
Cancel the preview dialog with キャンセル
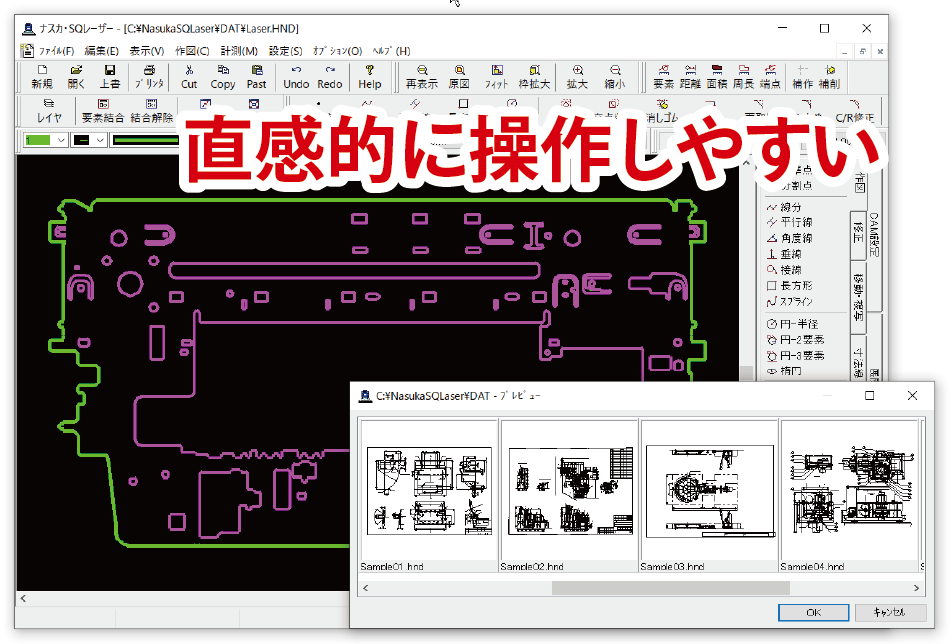coord(889,612)
